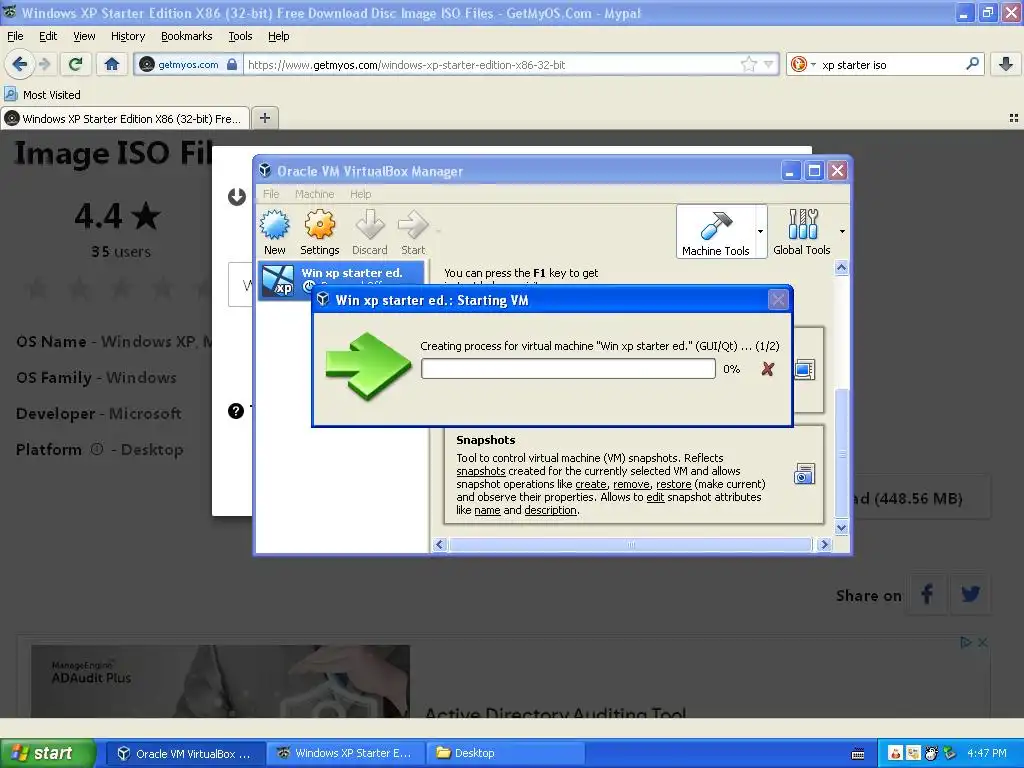
Task: Click the restore link in Snapshots text
Action: tap(674, 484)
